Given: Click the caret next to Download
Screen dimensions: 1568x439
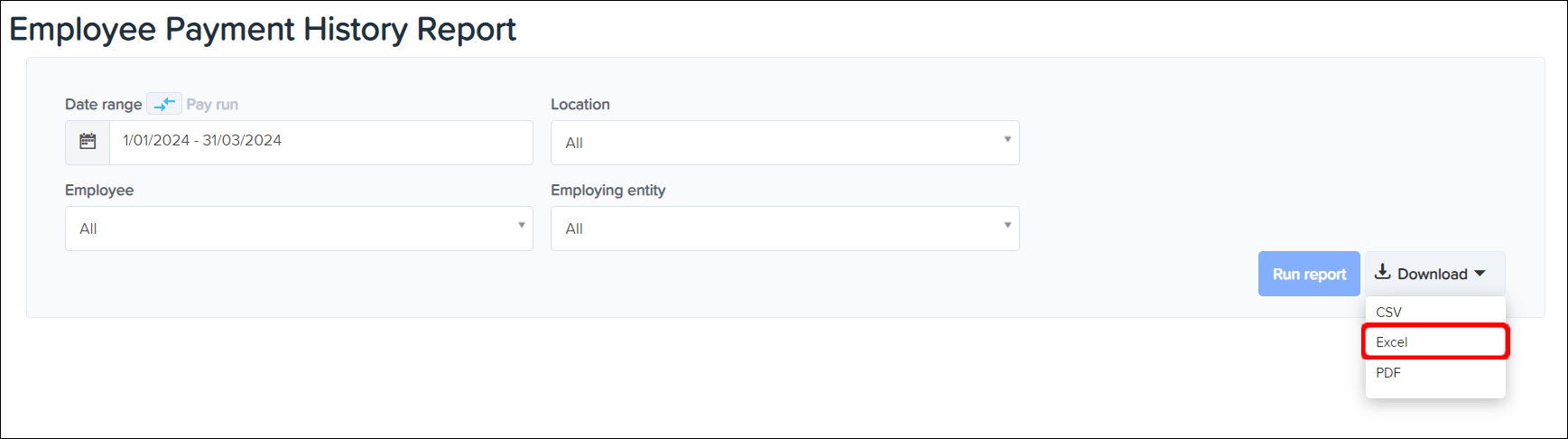Looking at the screenshot, I should [1480, 274].
